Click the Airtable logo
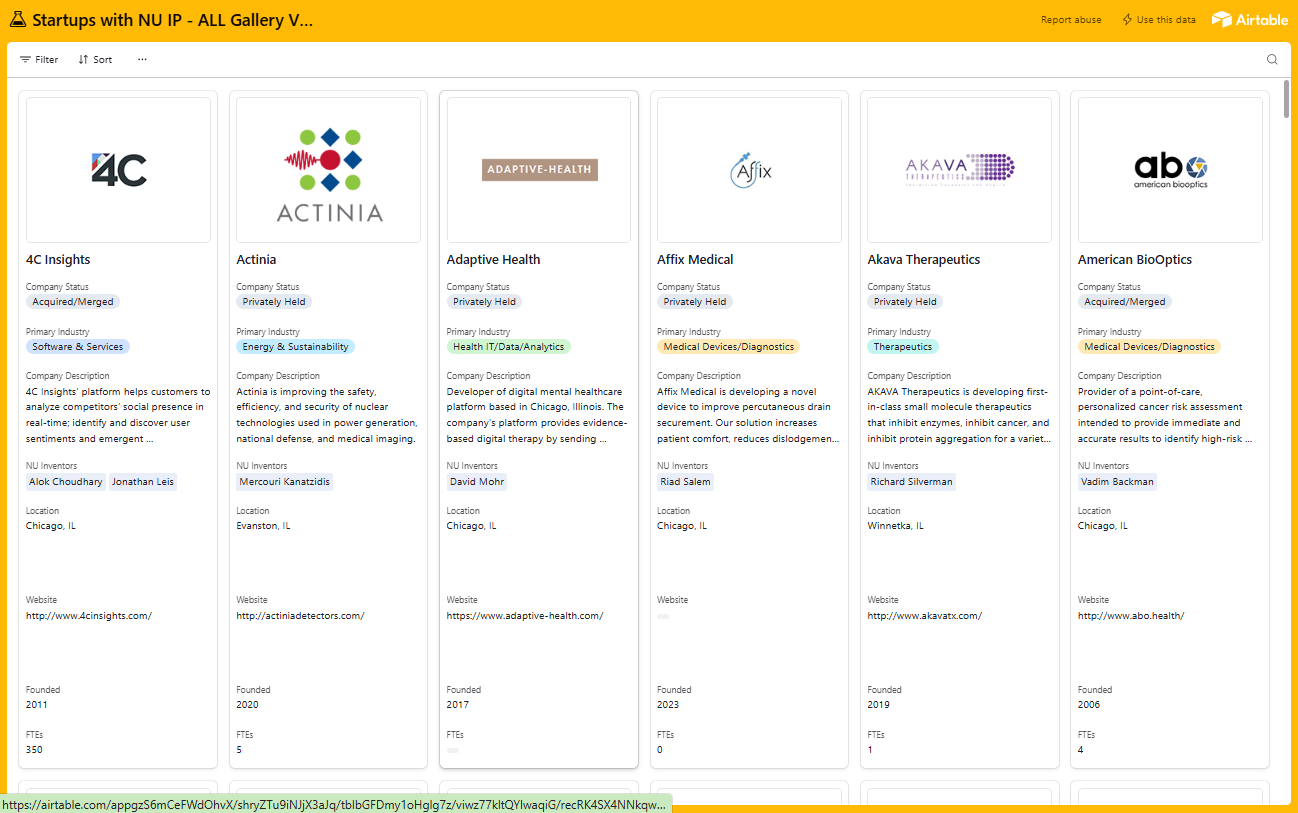Image resolution: width=1298 pixels, height=813 pixels. (x=1250, y=19)
